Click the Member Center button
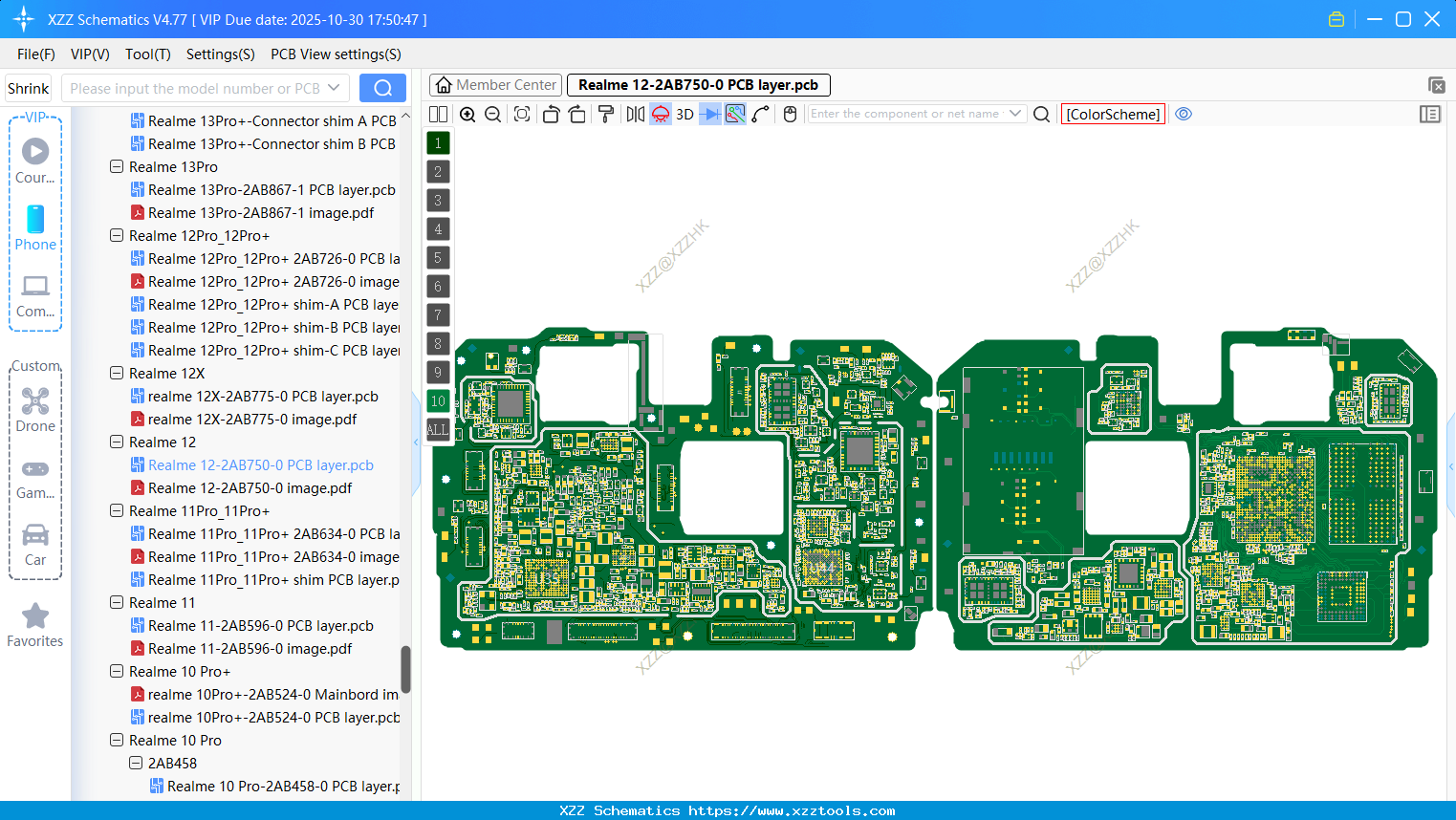 tap(495, 84)
